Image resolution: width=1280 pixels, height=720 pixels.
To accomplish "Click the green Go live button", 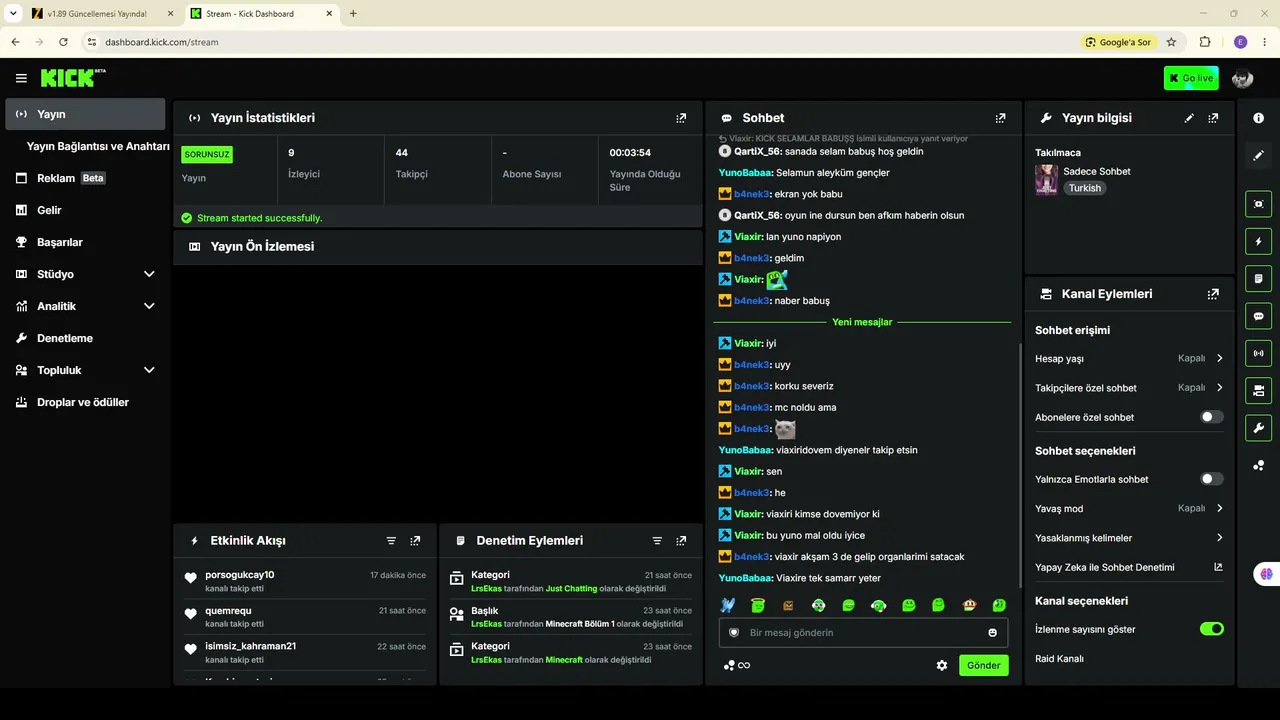I will point(1191,78).
